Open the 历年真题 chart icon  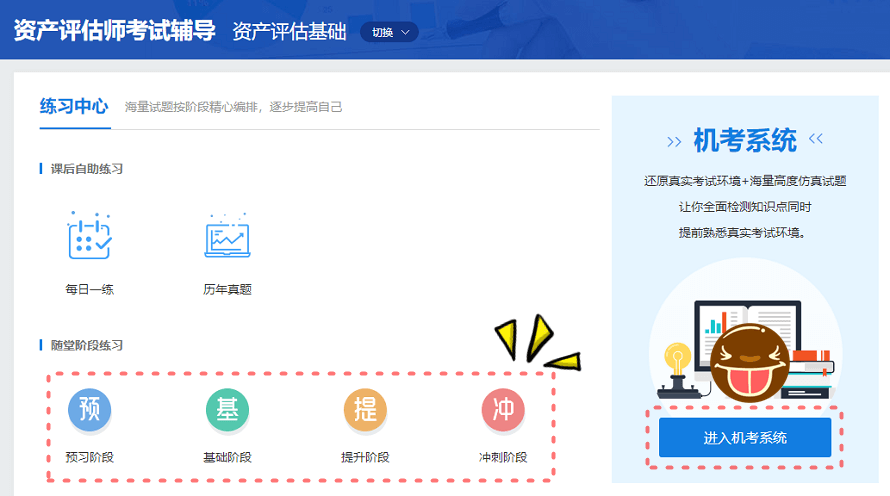click(227, 236)
